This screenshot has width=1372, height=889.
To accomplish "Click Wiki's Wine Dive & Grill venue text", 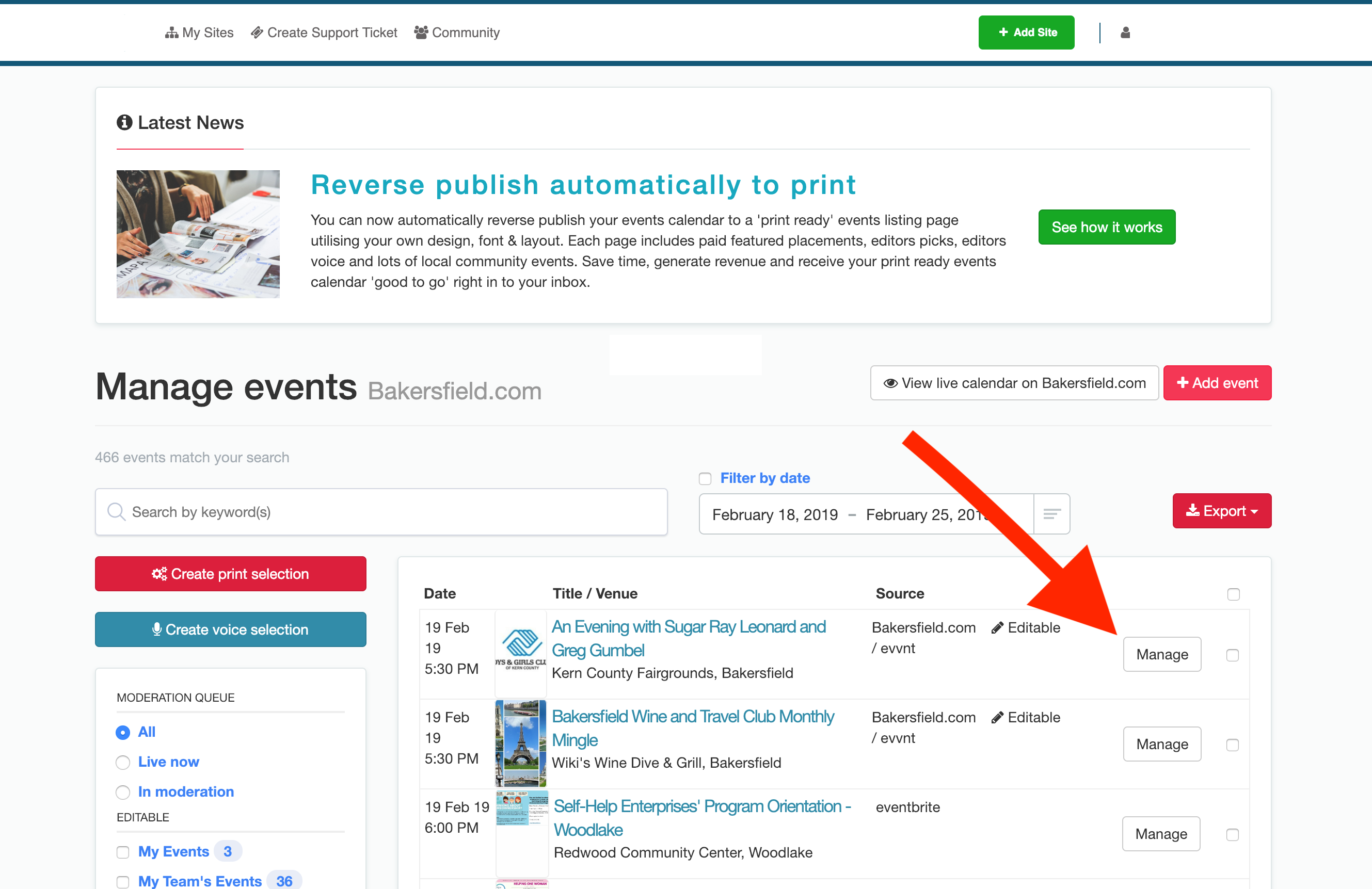I will point(666,763).
